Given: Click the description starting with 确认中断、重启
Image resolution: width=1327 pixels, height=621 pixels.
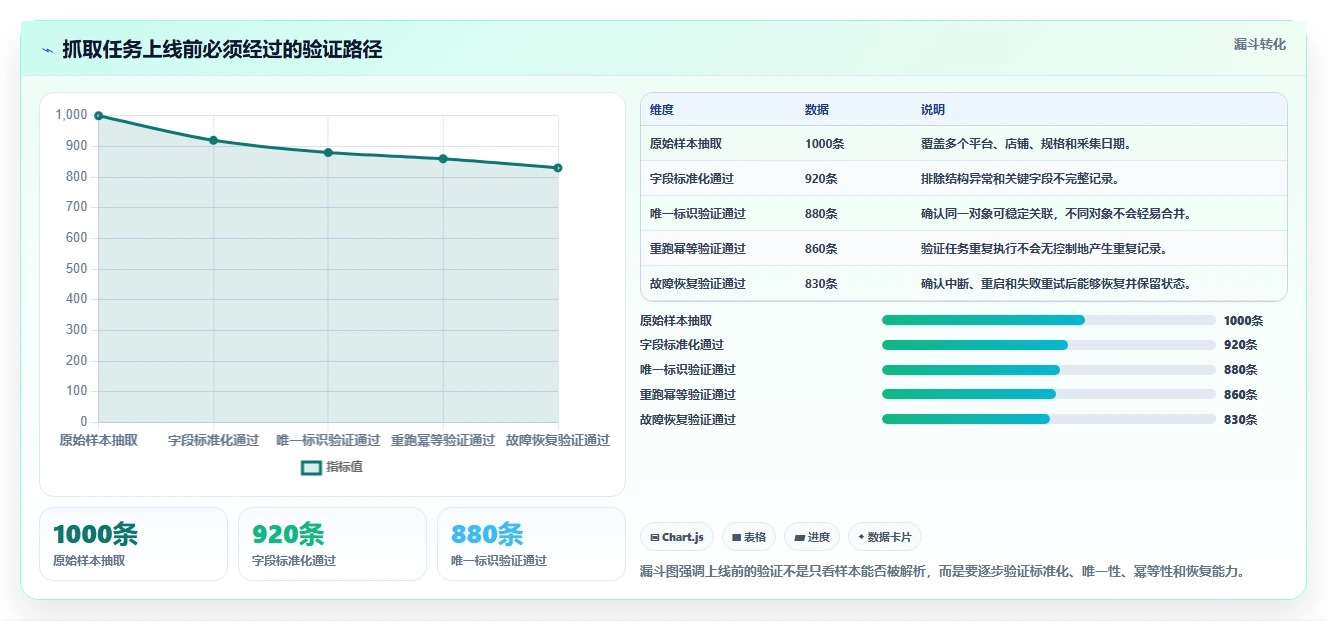Looking at the screenshot, I should pyautogui.click(x=1057, y=284).
